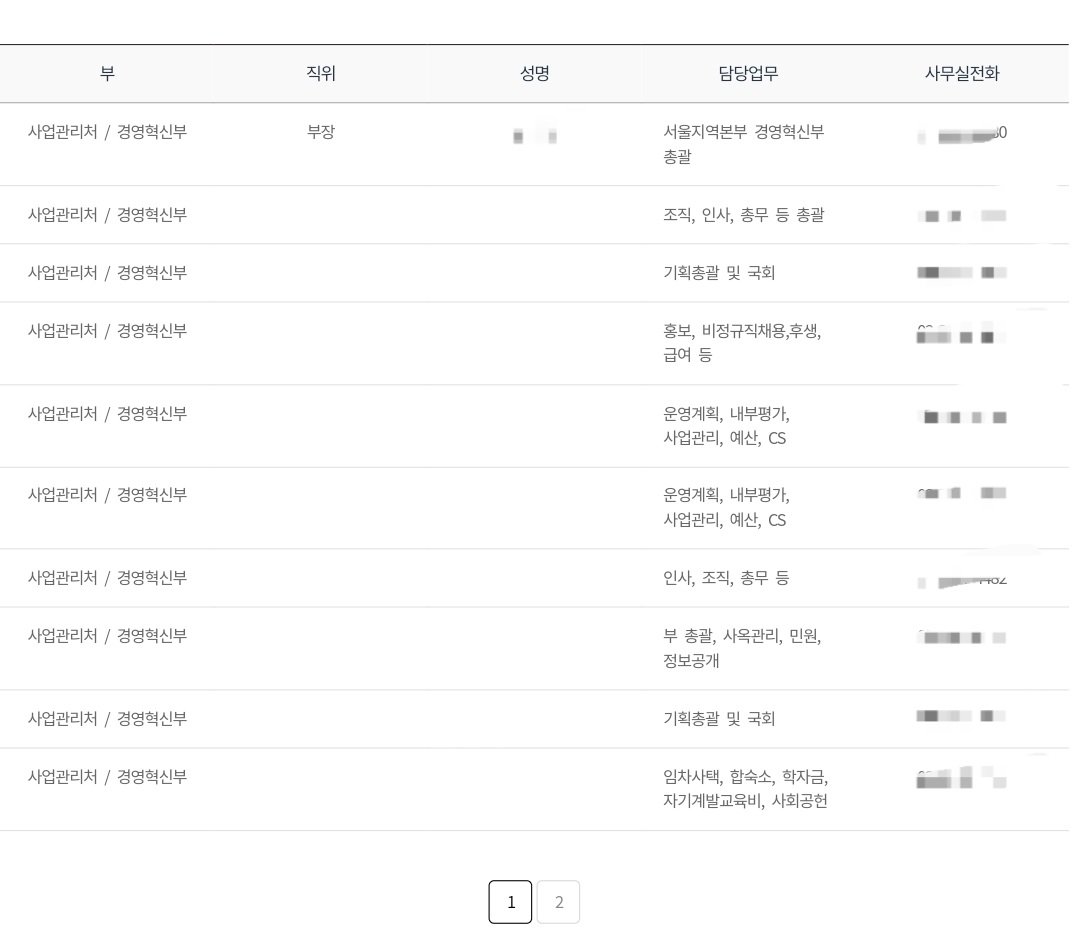Screen dimensions: 1080x944
Task: Select page 1 in the pagination
Action: (x=510, y=901)
